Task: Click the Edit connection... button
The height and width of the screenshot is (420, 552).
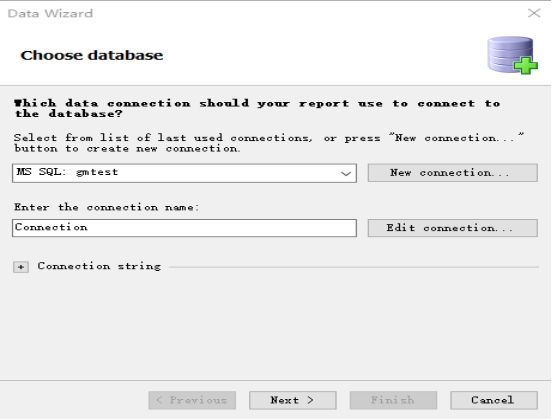Action: pos(452,228)
